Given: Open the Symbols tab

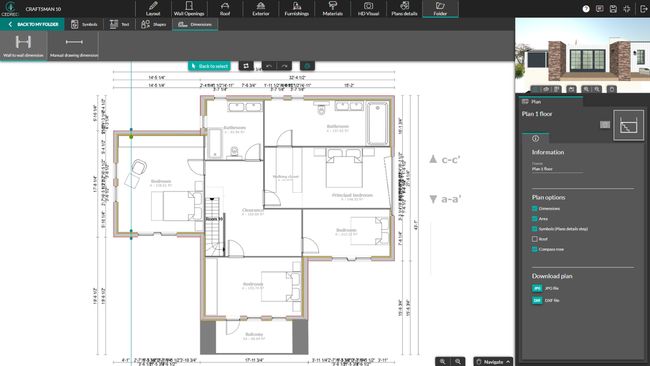Looking at the screenshot, I should coord(84,24).
